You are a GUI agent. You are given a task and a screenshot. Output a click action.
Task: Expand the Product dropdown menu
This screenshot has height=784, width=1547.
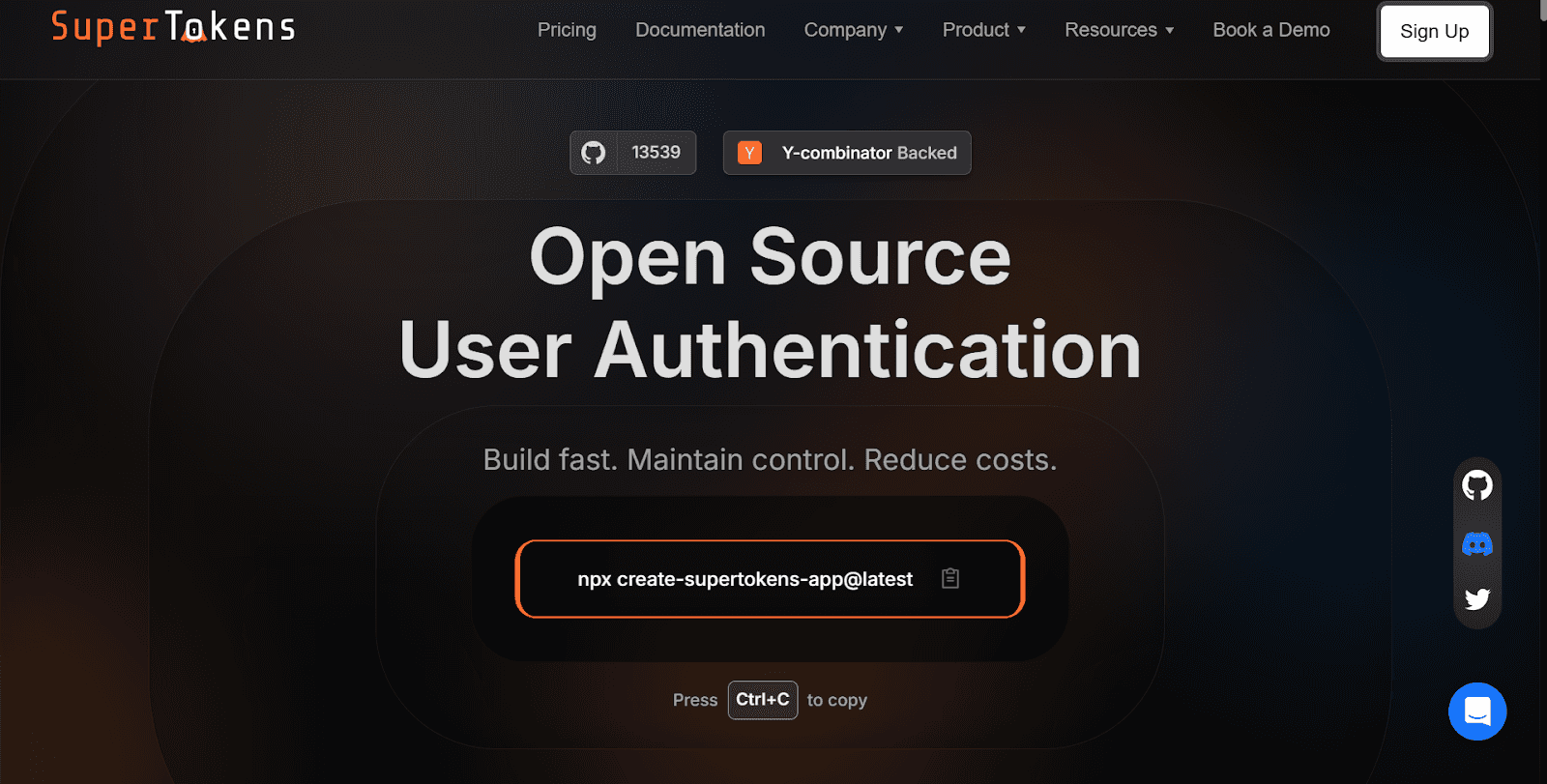[x=983, y=30]
